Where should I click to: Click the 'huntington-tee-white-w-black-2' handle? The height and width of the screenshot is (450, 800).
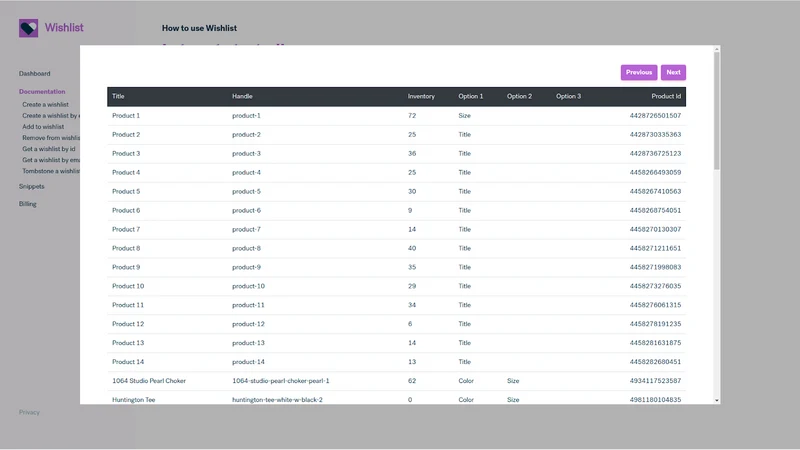coord(278,400)
